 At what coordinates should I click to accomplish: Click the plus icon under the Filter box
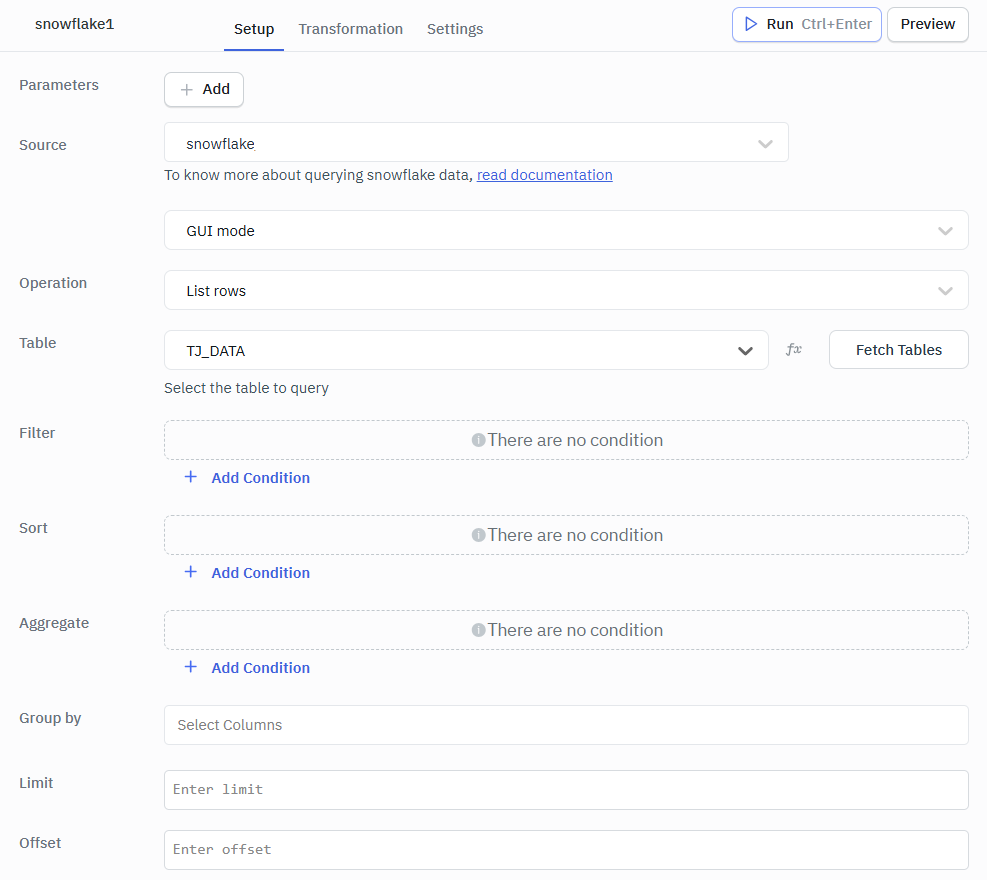[x=191, y=477]
